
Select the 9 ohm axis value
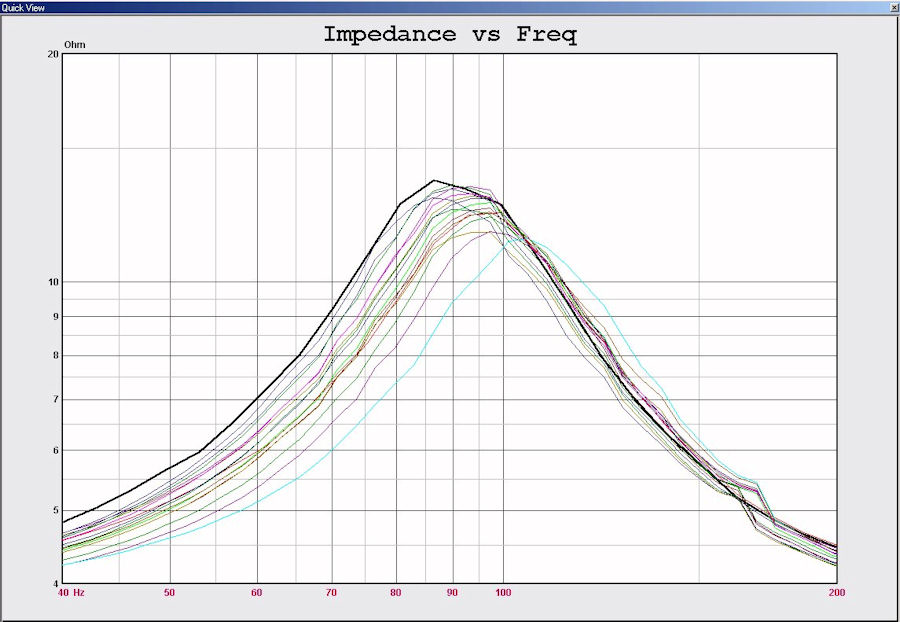coord(56,317)
